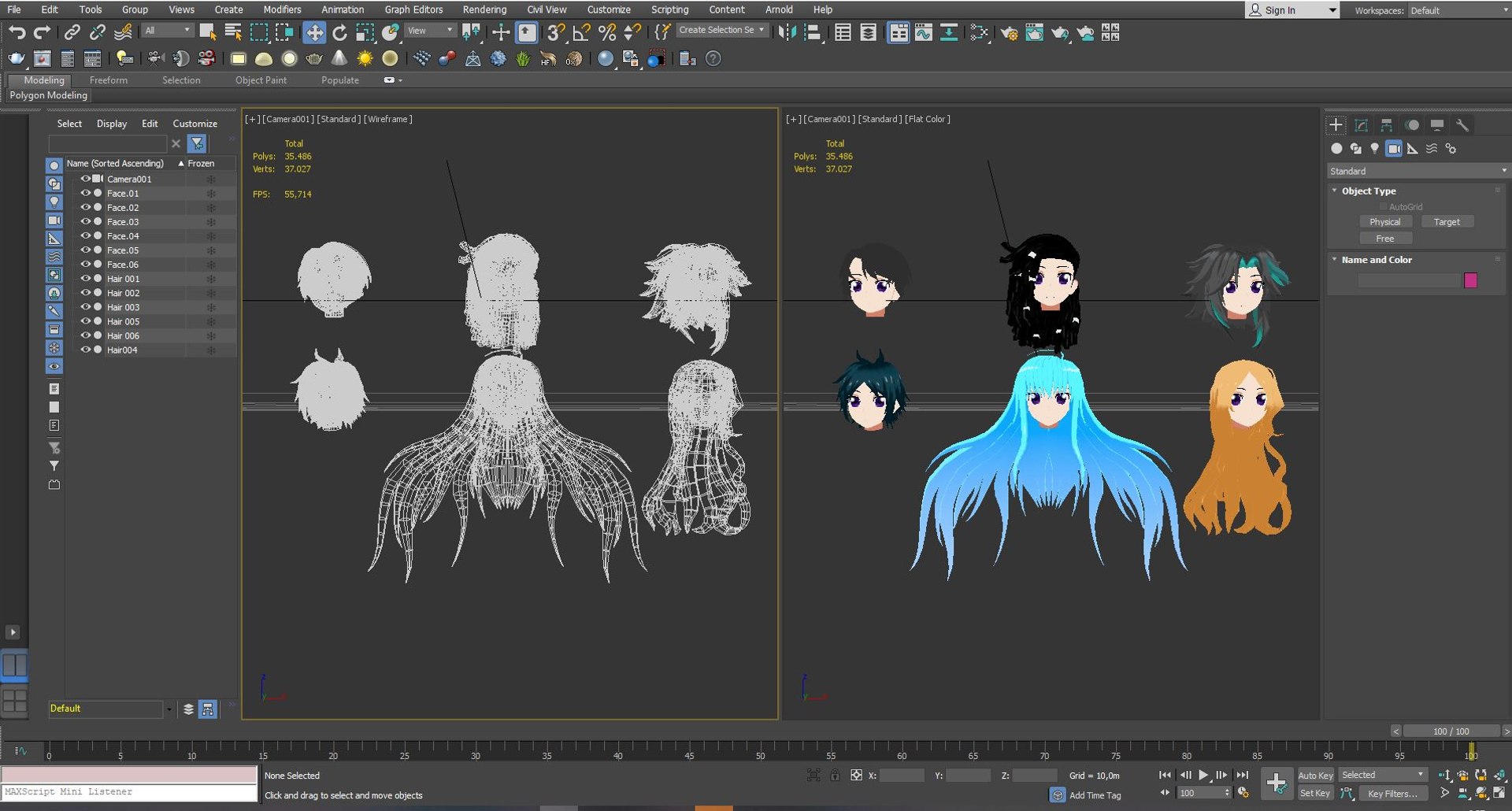Open scene explorer Display menu
Viewport: 1512px width, 811px height.
(111, 124)
